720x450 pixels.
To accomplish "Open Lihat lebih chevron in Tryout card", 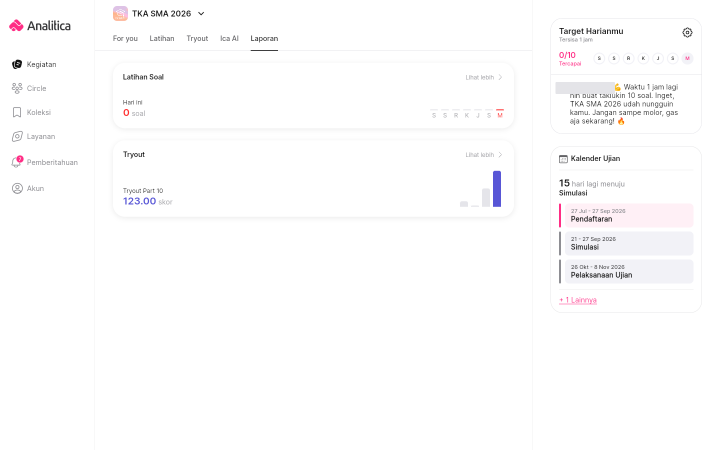I will (x=500, y=155).
